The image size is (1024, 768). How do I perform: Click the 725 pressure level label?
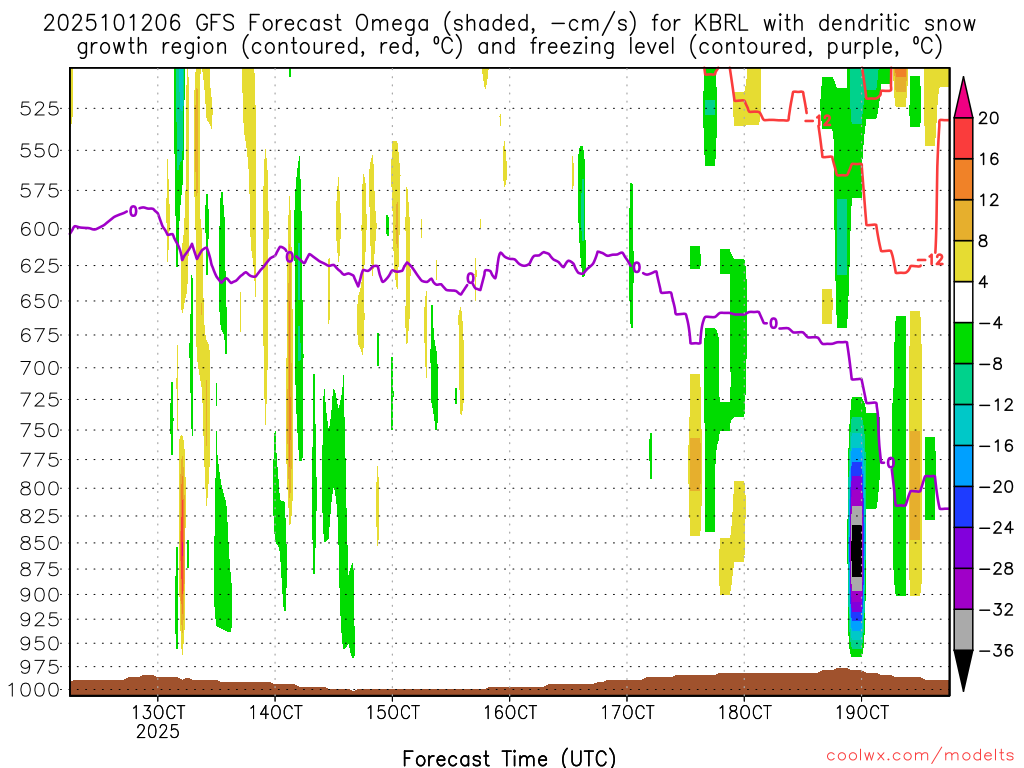40,400
